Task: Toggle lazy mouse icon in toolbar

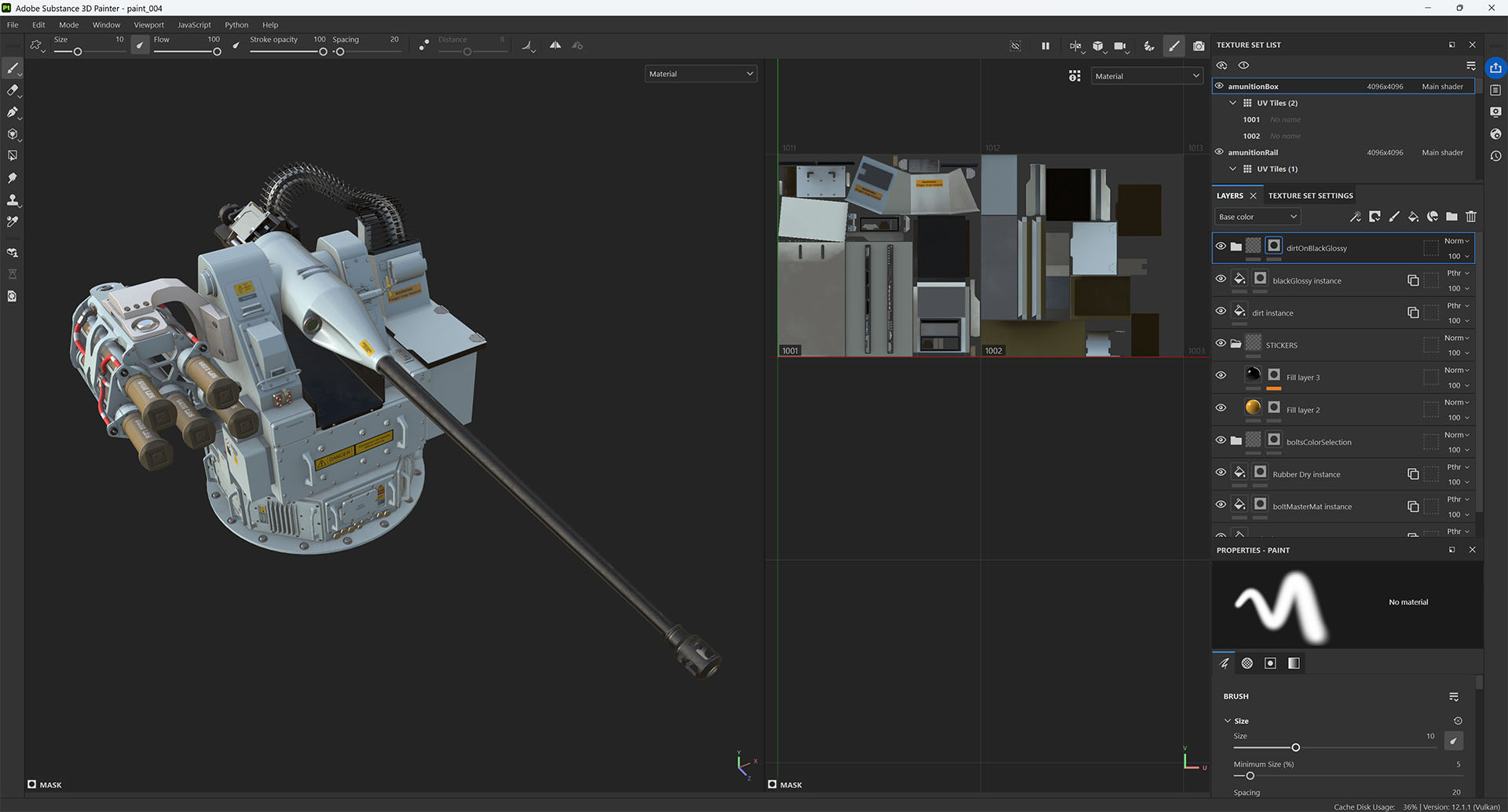Action: pyautogui.click(x=424, y=46)
